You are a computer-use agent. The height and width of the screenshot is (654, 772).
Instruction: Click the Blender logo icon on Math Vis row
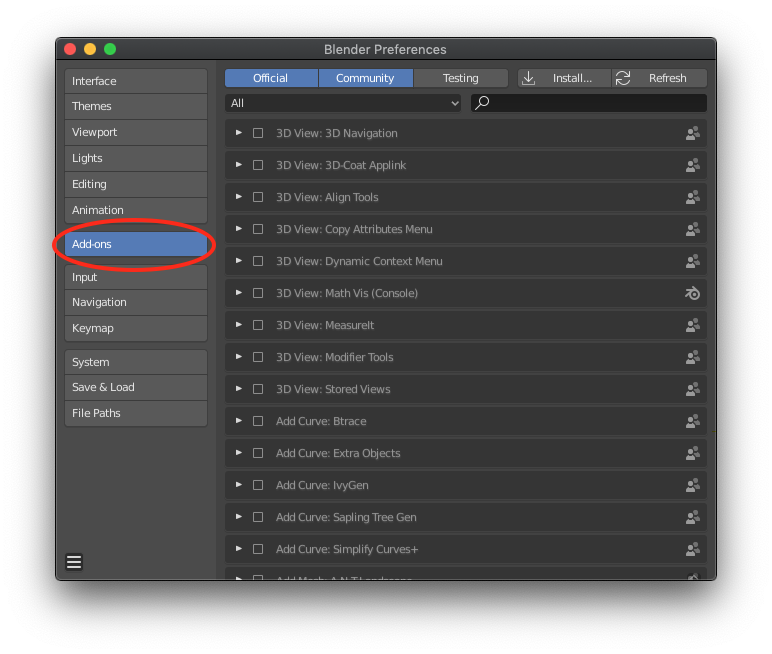693,294
